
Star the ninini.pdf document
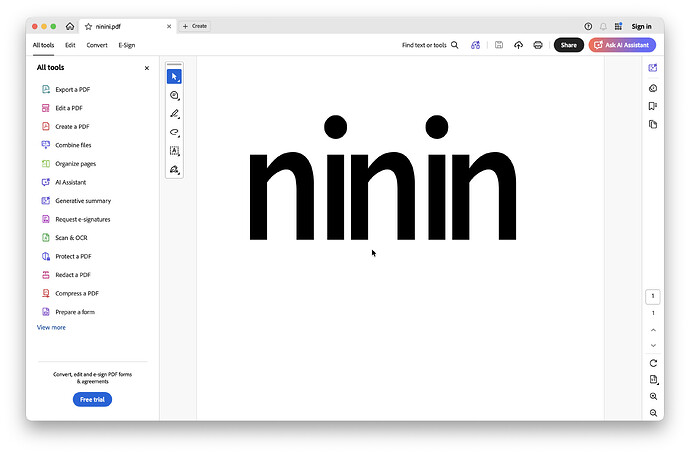(88, 26)
